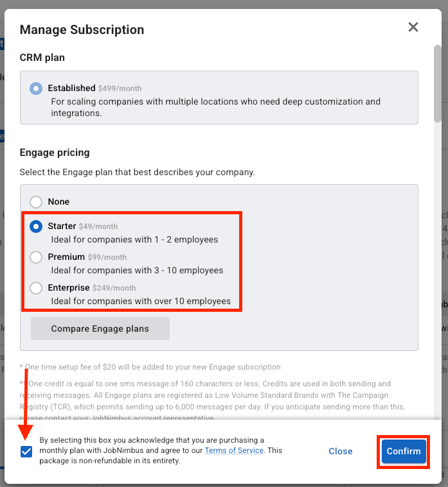Click the dialog's vertical scrollbar thumb
Screen dimensions: 448x487
[438, 83]
